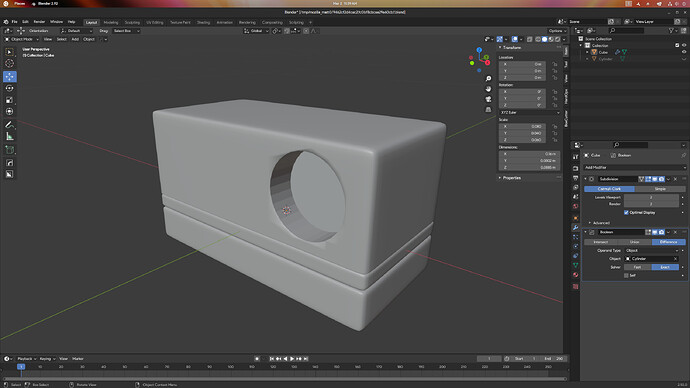This screenshot has width=690, height=388.
Task: Select Solid viewport shading mode
Action: [544, 39]
